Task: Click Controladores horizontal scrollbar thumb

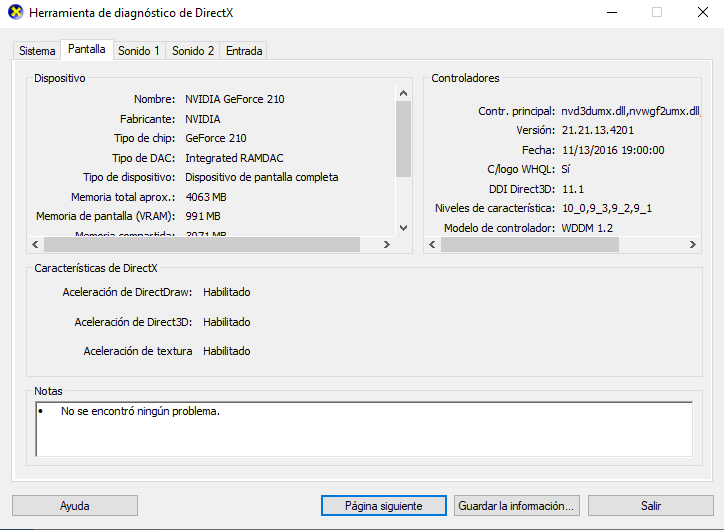Action: coord(530,245)
